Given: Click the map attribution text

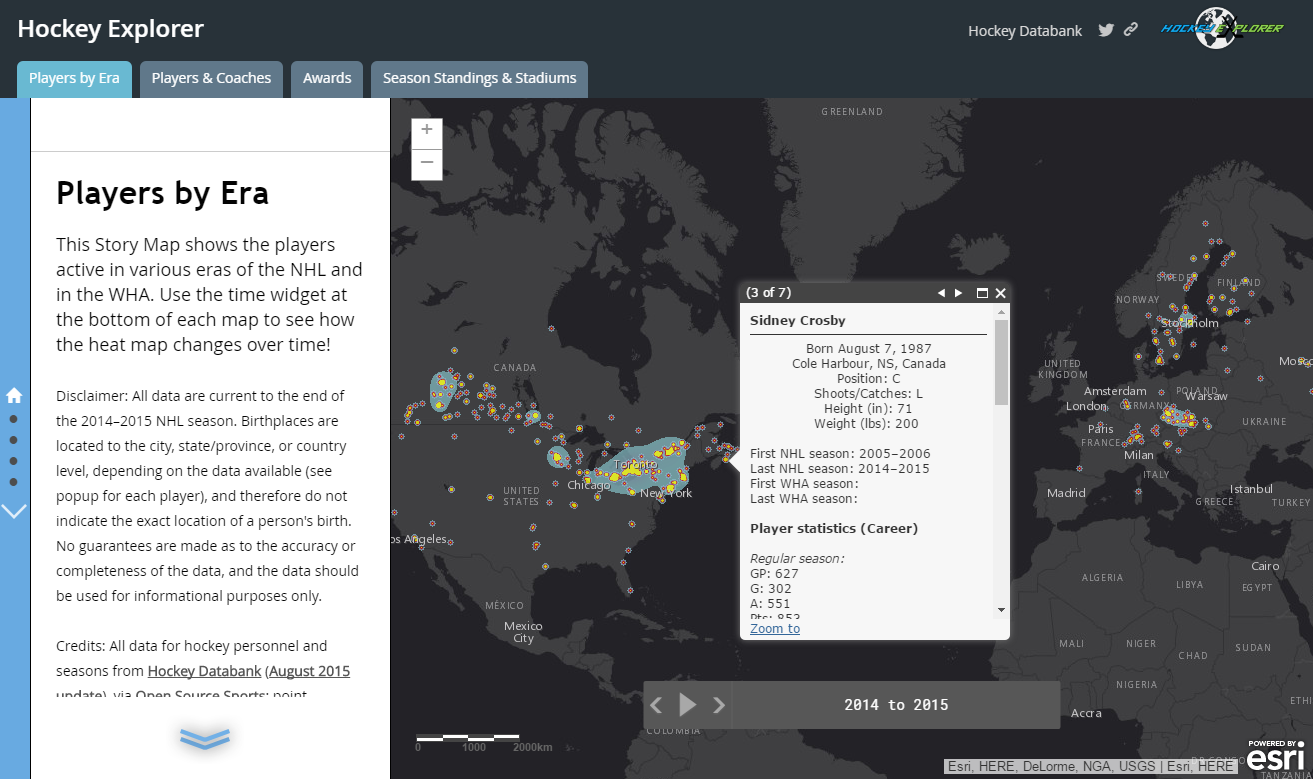Looking at the screenshot, I should point(1091,766).
